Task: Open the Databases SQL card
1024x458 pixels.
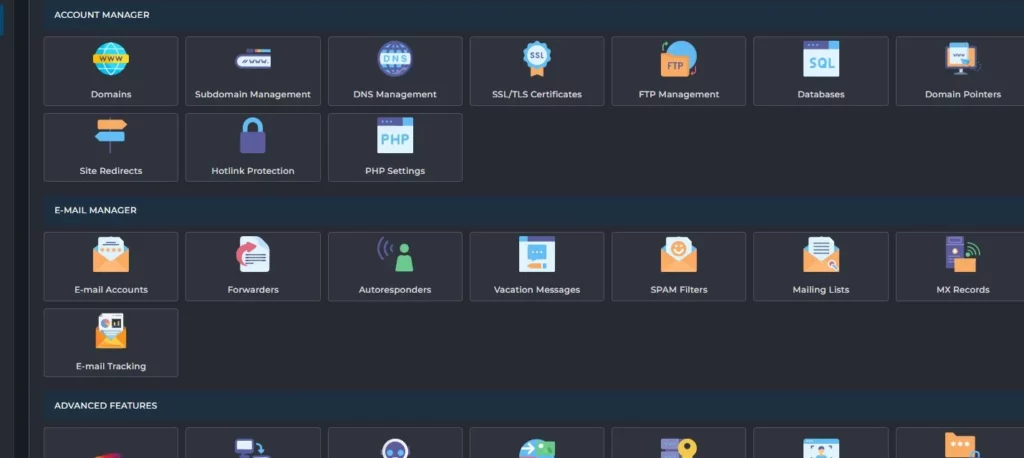Action: click(821, 71)
